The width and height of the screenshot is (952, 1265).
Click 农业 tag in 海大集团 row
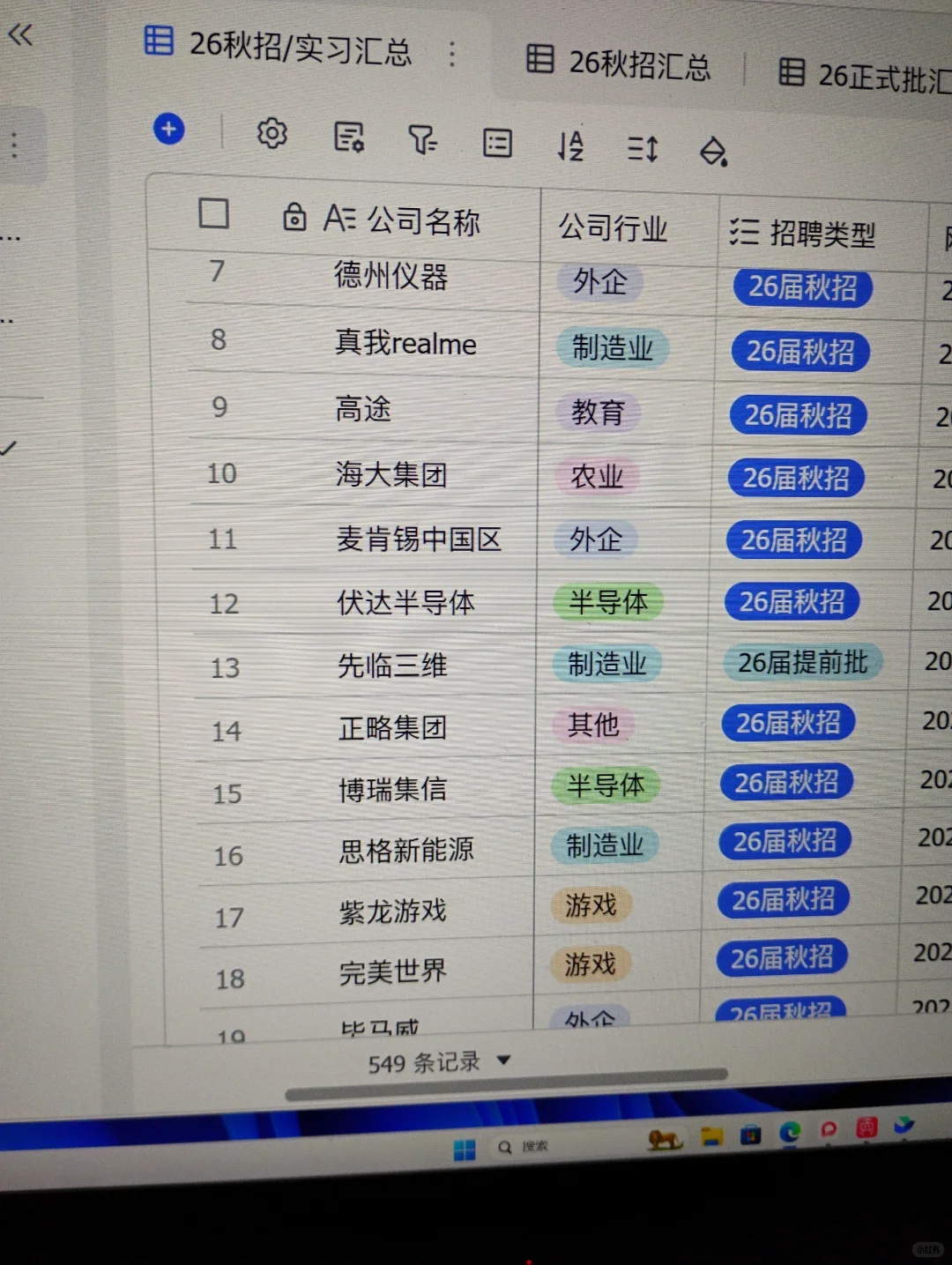597,477
